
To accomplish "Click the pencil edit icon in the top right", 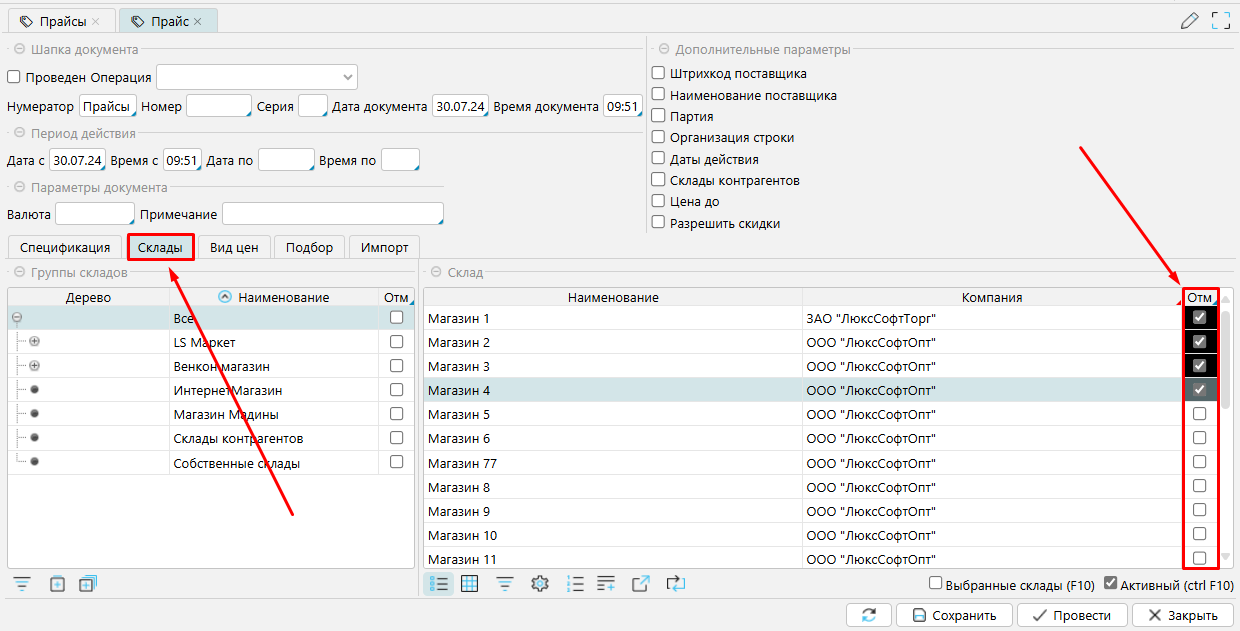I will coord(1189,20).
